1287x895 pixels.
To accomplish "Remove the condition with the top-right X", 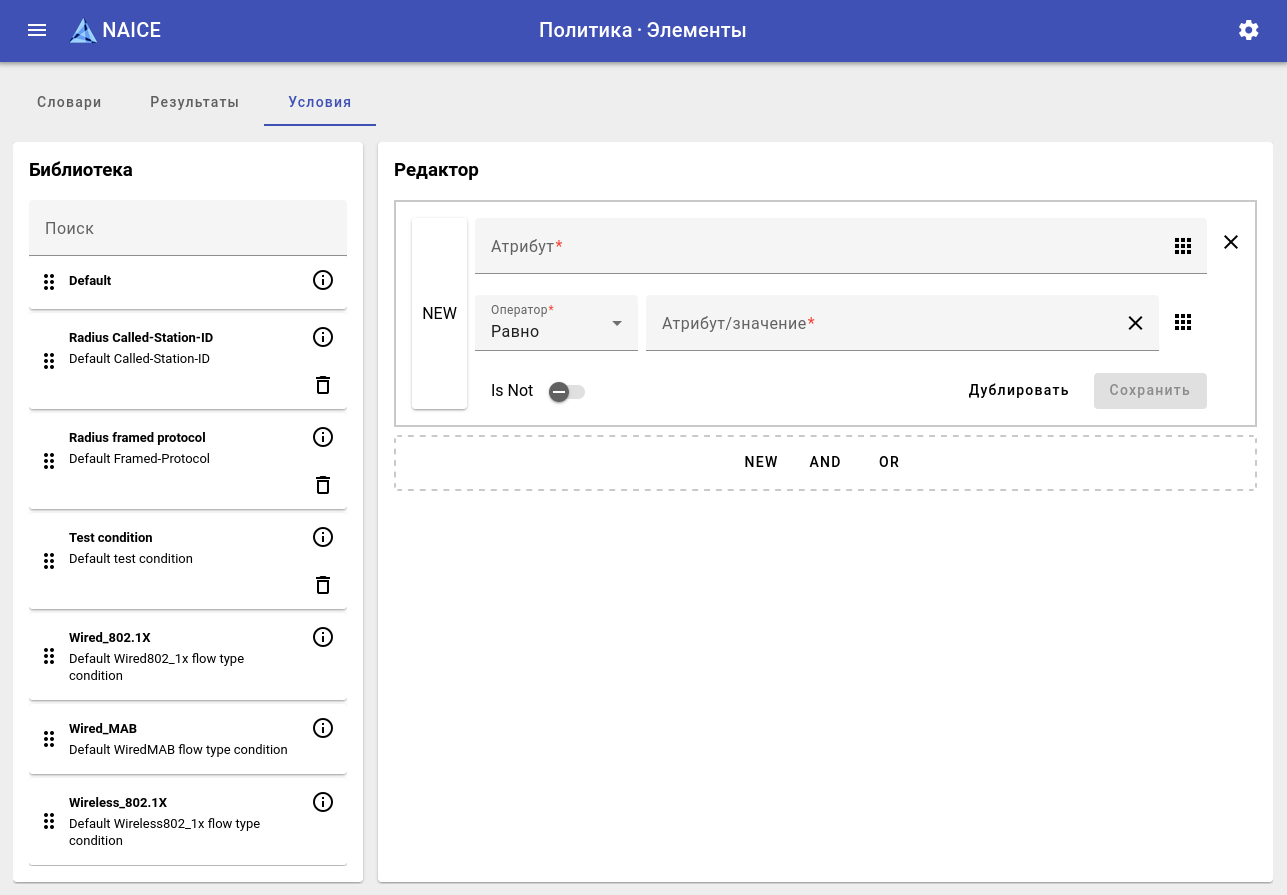I will (x=1231, y=242).
